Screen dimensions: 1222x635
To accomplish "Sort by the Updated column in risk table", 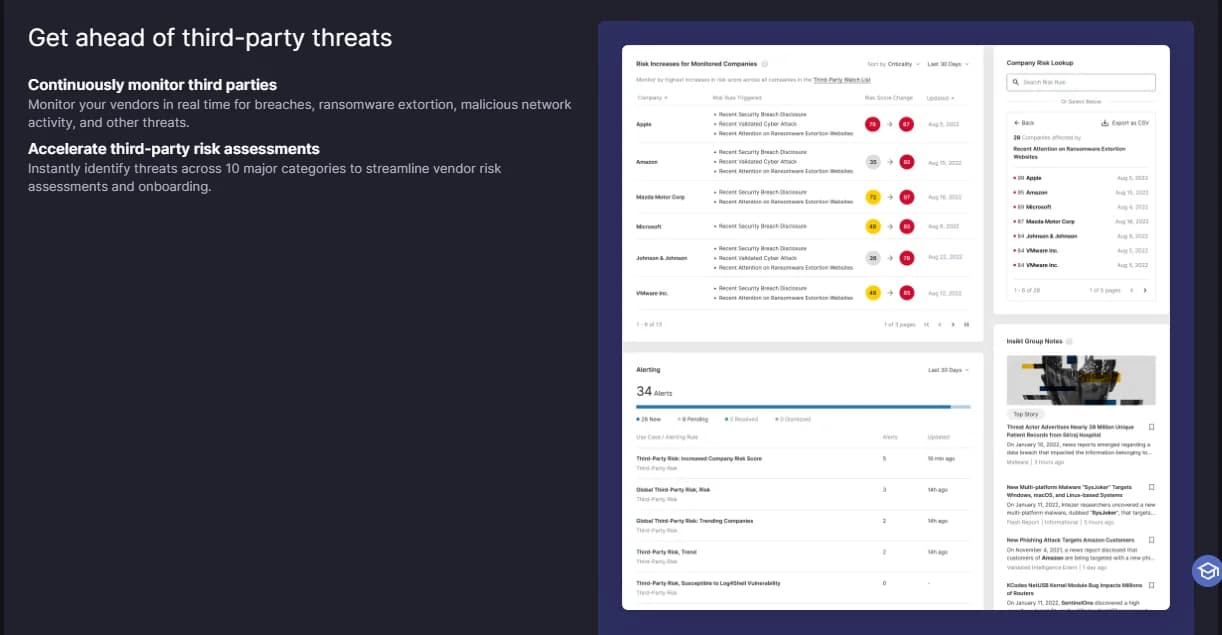I will (940, 98).
